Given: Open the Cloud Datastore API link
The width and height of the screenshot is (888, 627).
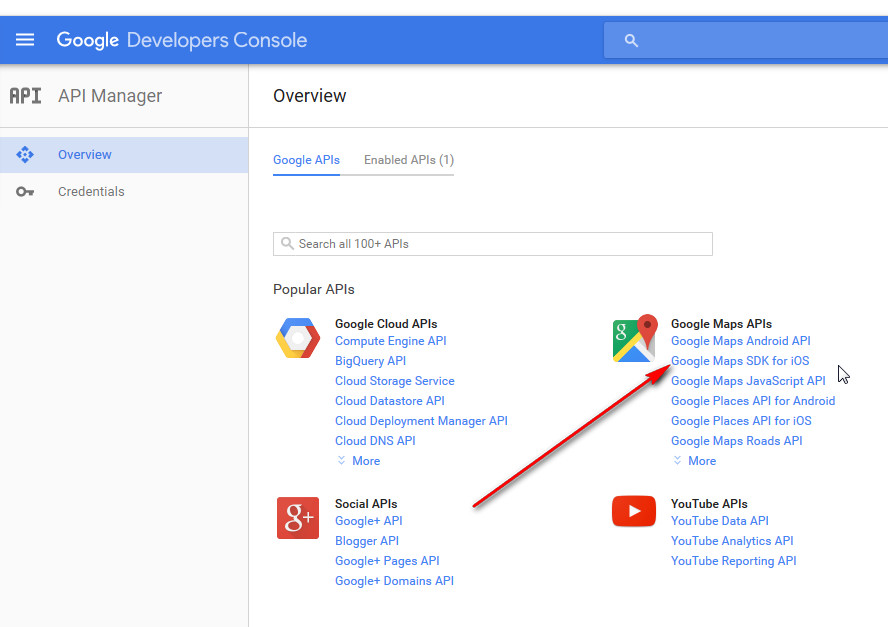Looking at the screenshot, I should coord(390,400).
